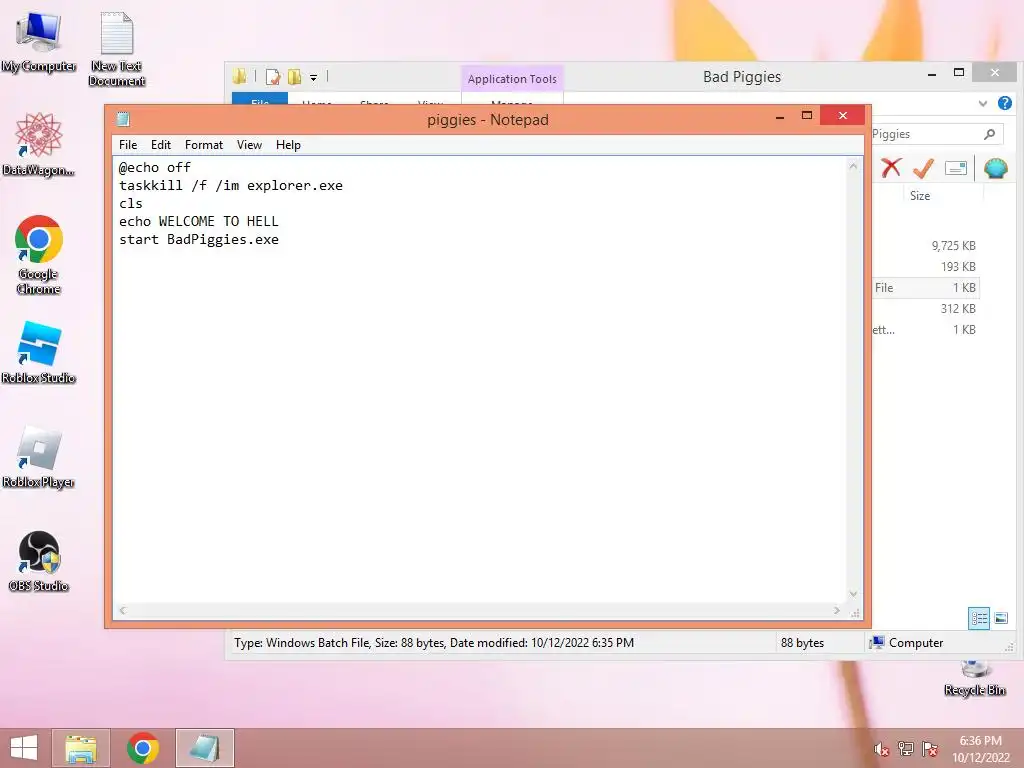Minimize the Notepad window
1024x768 pixels.
point(780,116)
